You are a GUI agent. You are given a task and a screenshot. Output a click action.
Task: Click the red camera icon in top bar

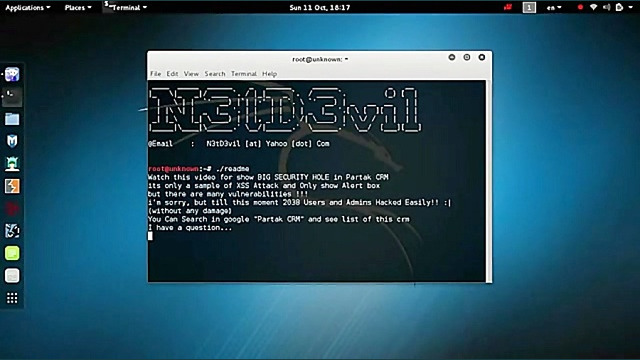click(x=508, y=7)
